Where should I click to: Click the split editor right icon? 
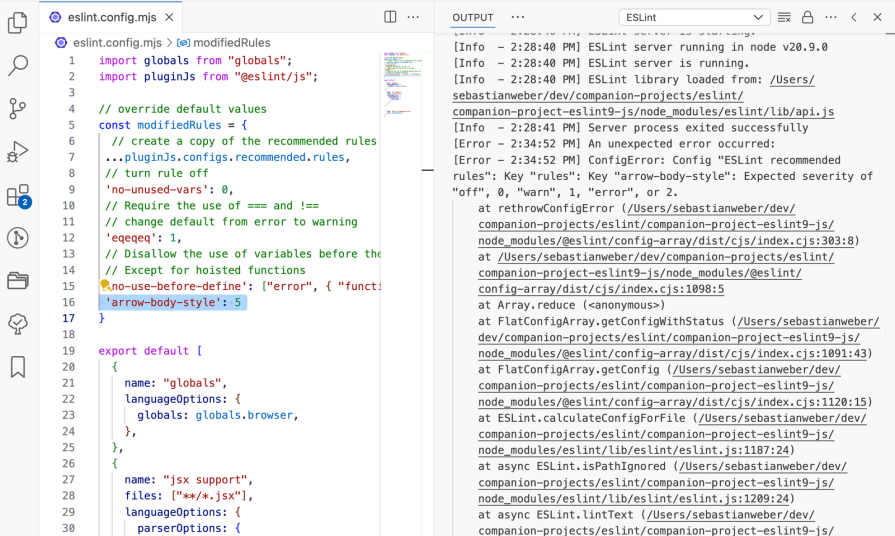click(390, 17)
